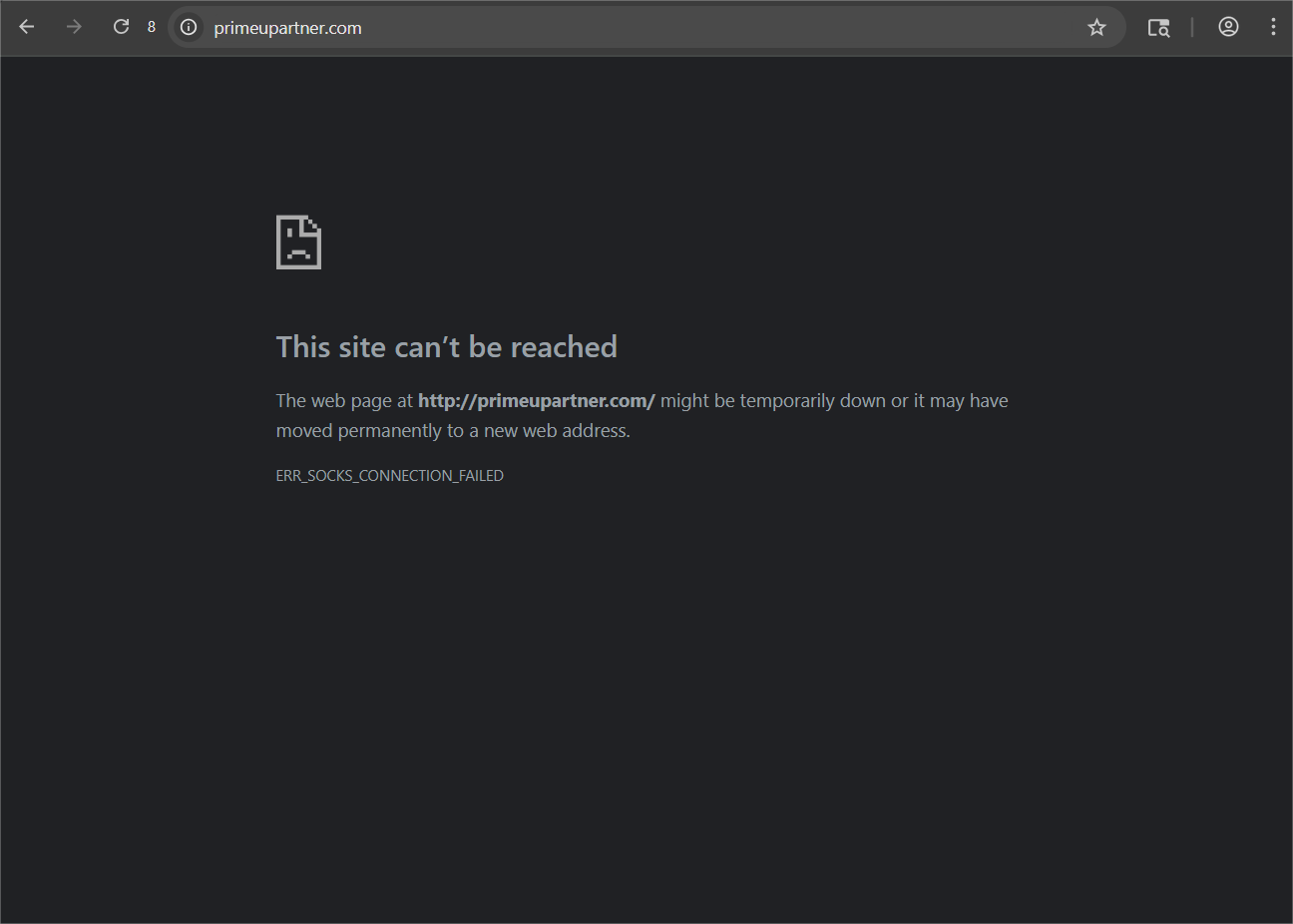Viewport: 1293px width, 924px height.
Task: Click the word "moved" in the message
Action: point(304,431)
